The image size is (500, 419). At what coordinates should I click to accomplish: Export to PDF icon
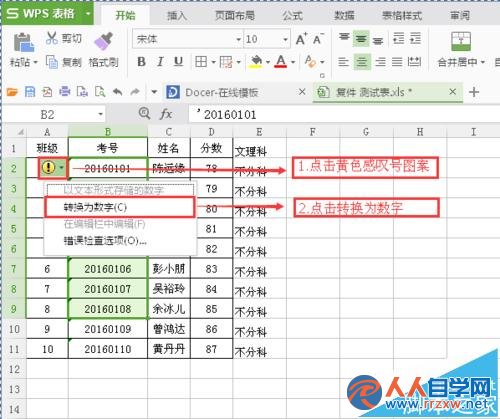pos(47,92)
